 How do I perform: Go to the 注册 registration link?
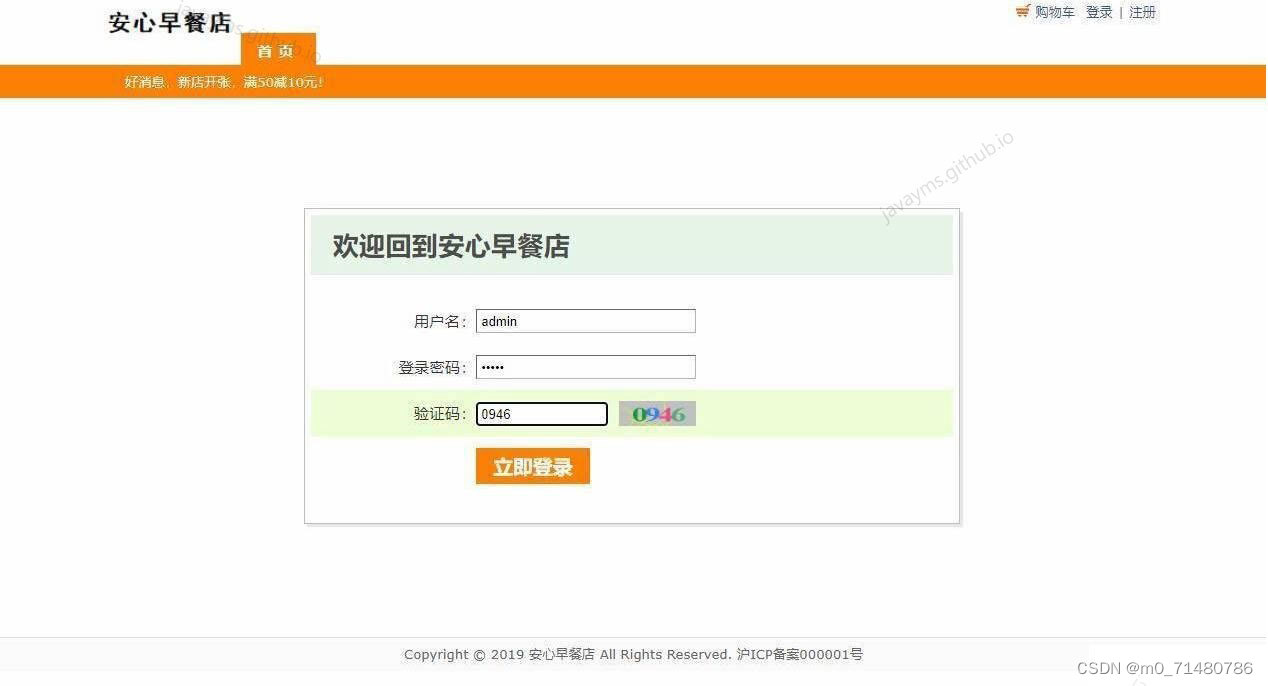pos(1142,12)
